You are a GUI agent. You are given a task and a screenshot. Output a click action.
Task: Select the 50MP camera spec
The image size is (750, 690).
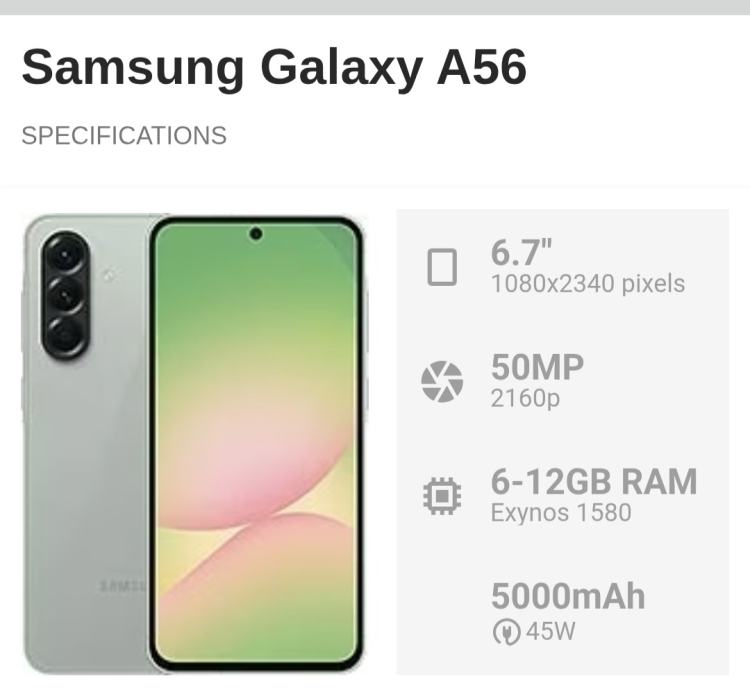pyautogui.click(x=537, y=367)
